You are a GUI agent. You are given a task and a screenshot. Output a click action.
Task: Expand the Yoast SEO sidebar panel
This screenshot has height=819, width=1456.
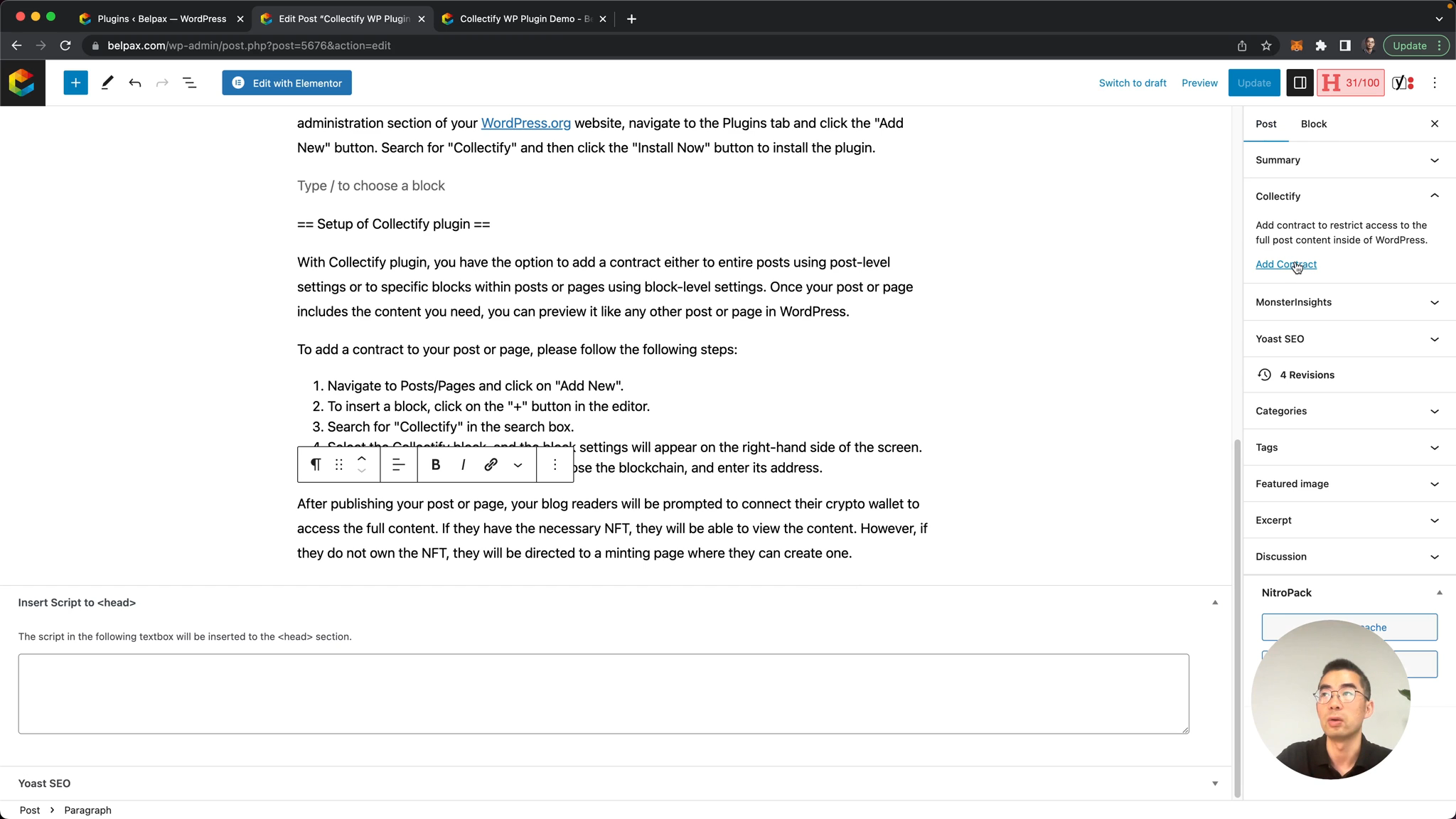point(1349,339)
